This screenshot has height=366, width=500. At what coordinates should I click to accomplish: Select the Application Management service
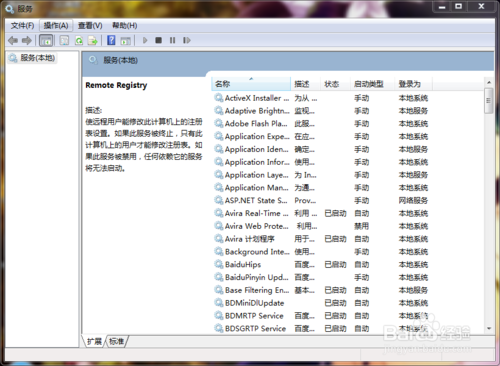click(321, 188)
